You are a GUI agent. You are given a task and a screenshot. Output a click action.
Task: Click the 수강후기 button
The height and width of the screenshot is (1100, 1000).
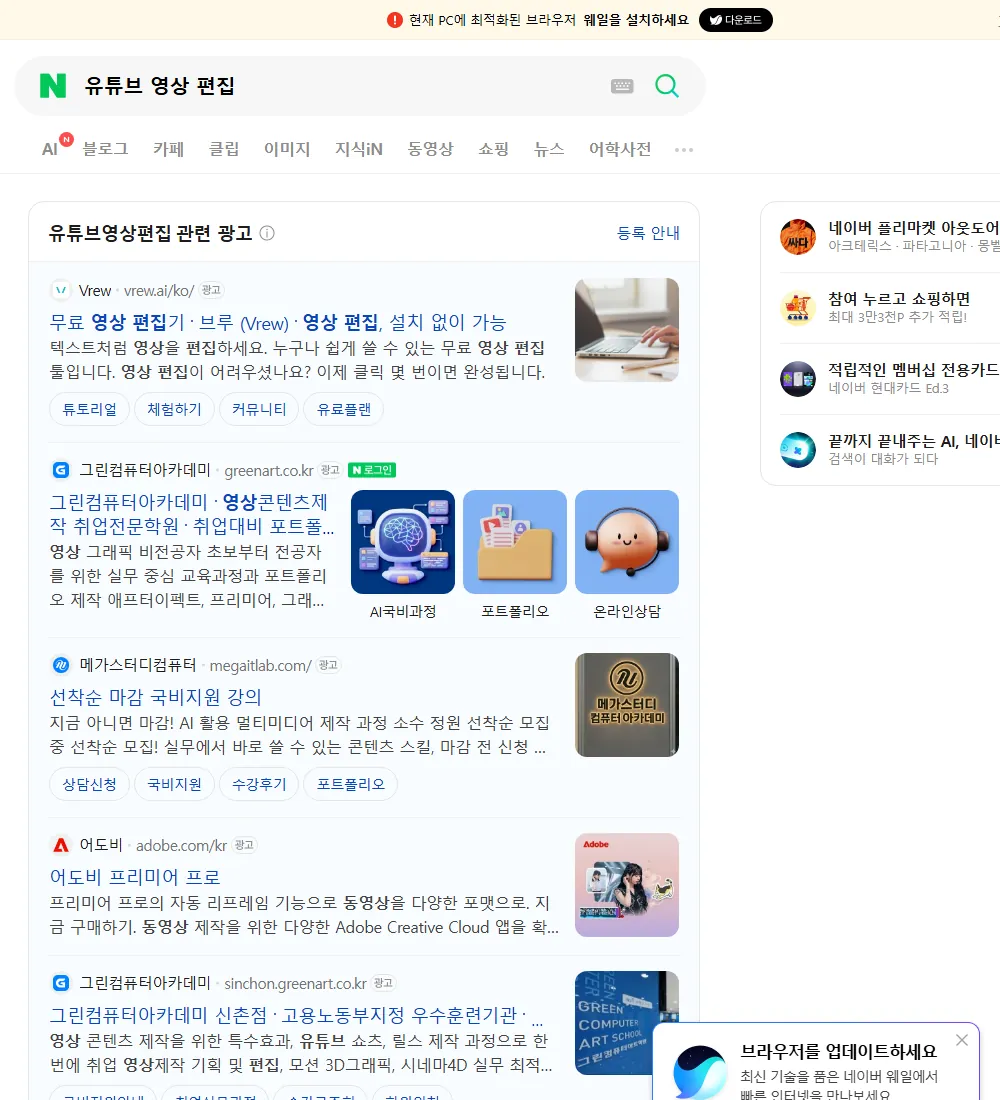[259, 784]
